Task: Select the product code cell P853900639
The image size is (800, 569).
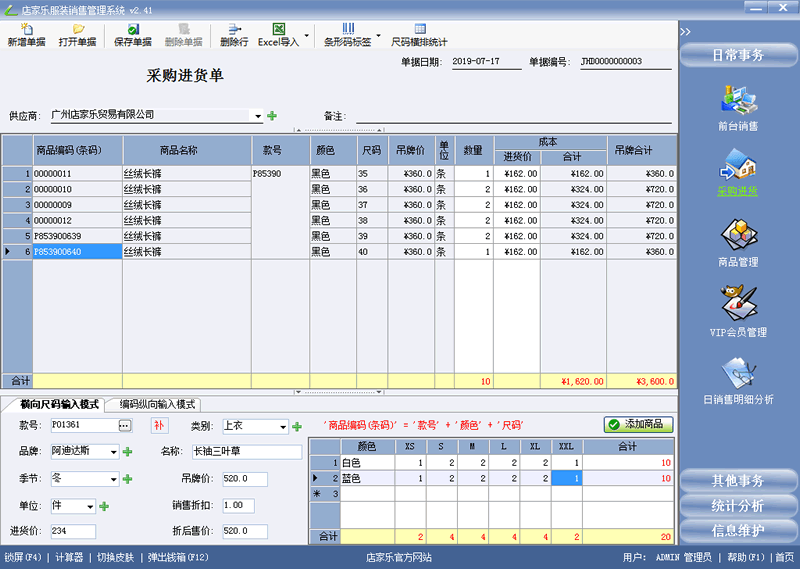Action: click(x=78, y=236)
